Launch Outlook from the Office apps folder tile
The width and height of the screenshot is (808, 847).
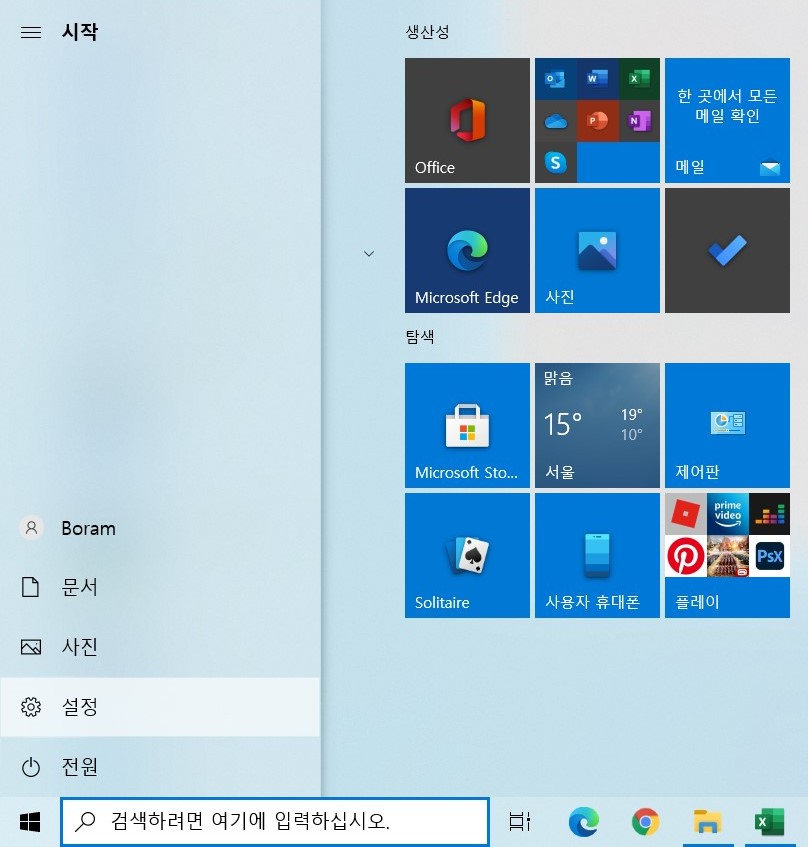pyautogui.click(x=555, y=79)
